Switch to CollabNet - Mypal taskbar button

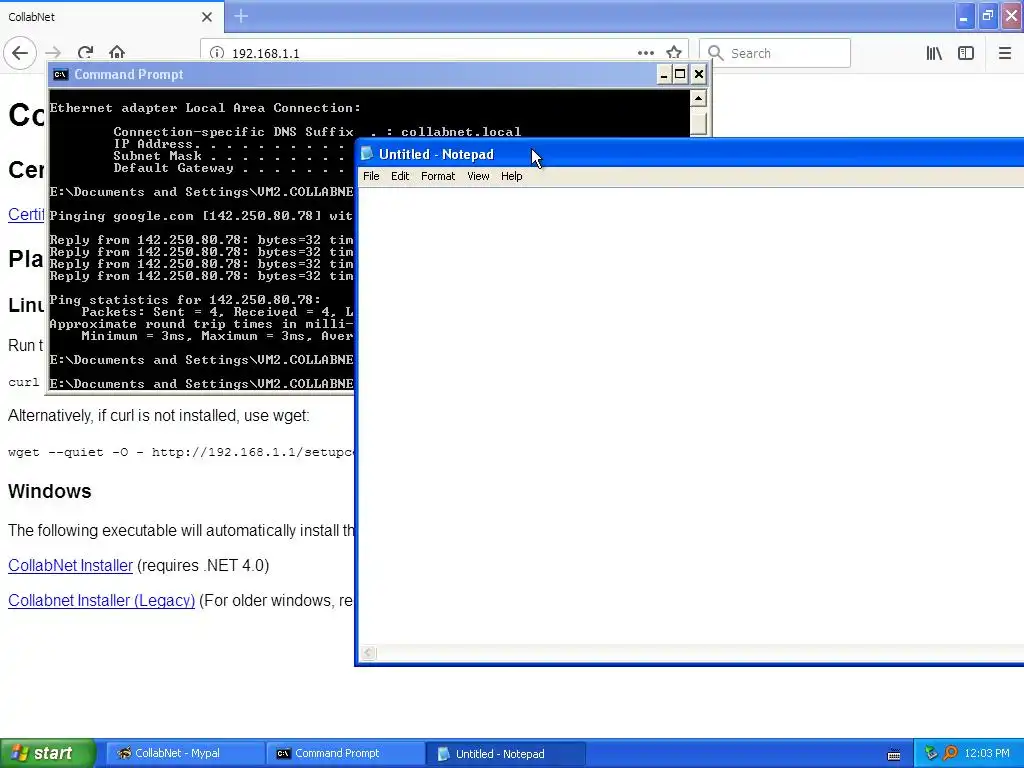[x=185, y=754]
